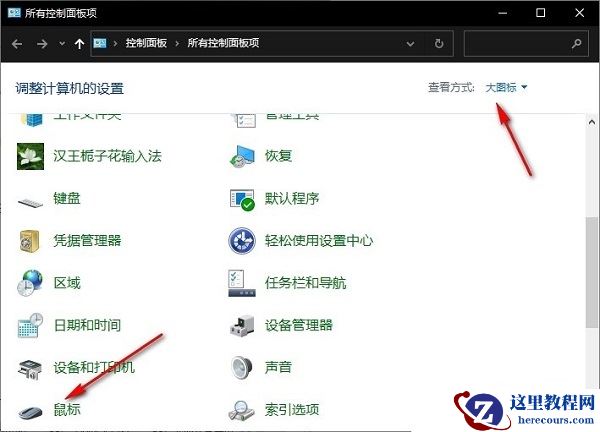
Task: Open the 恢复 recovery monitor icon
Action: coord(242,156)
